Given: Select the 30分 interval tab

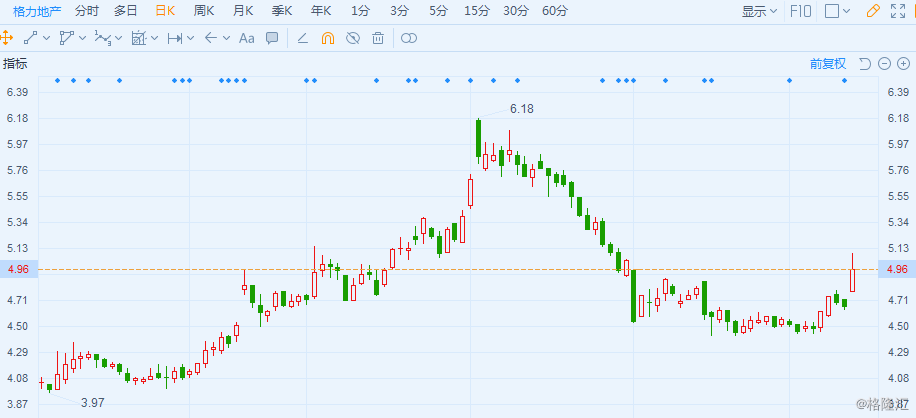Looking at the screenshot, I should [x=516, y=11].
